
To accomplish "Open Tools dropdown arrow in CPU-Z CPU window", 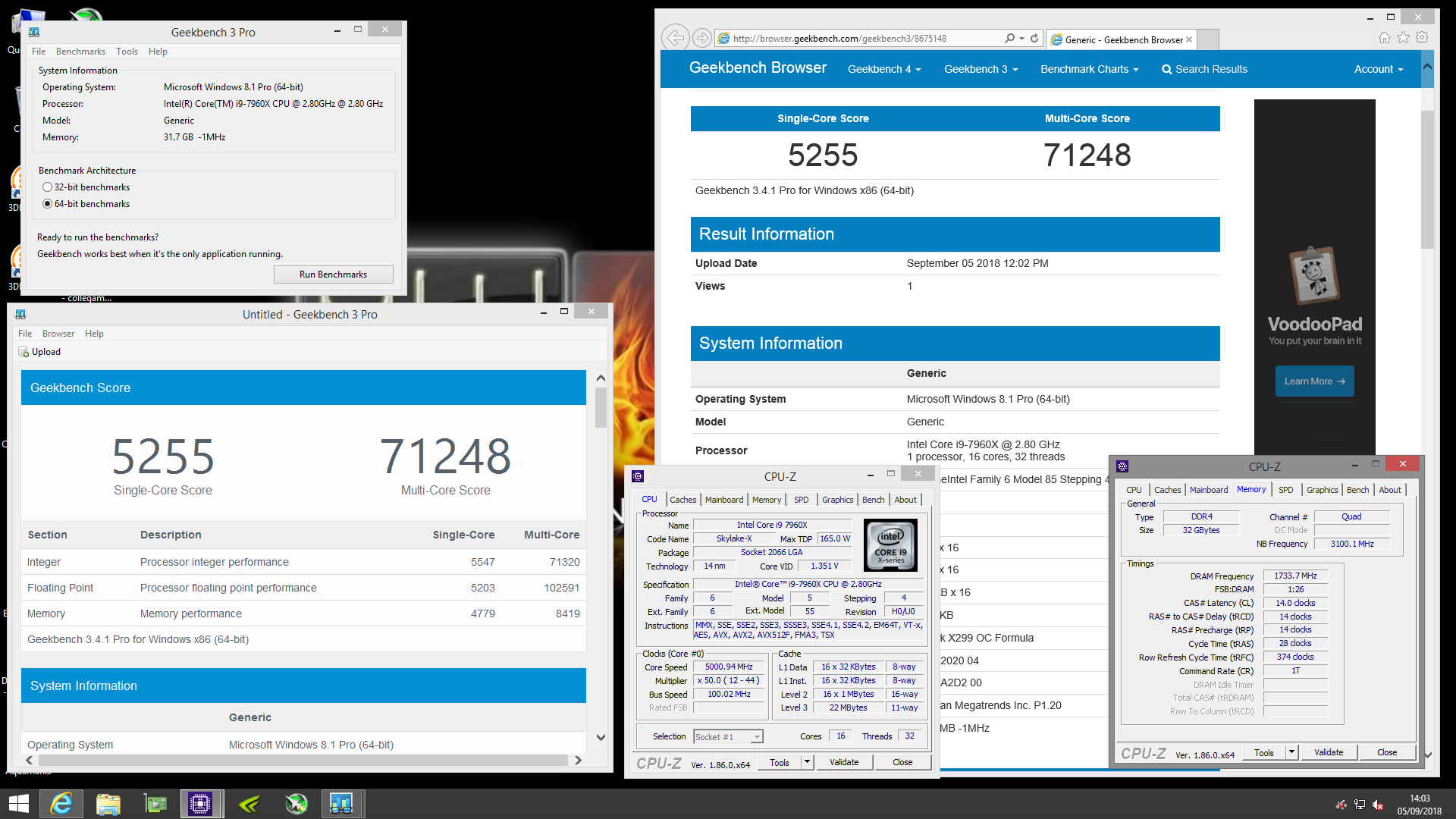I will tap(807, 762).
